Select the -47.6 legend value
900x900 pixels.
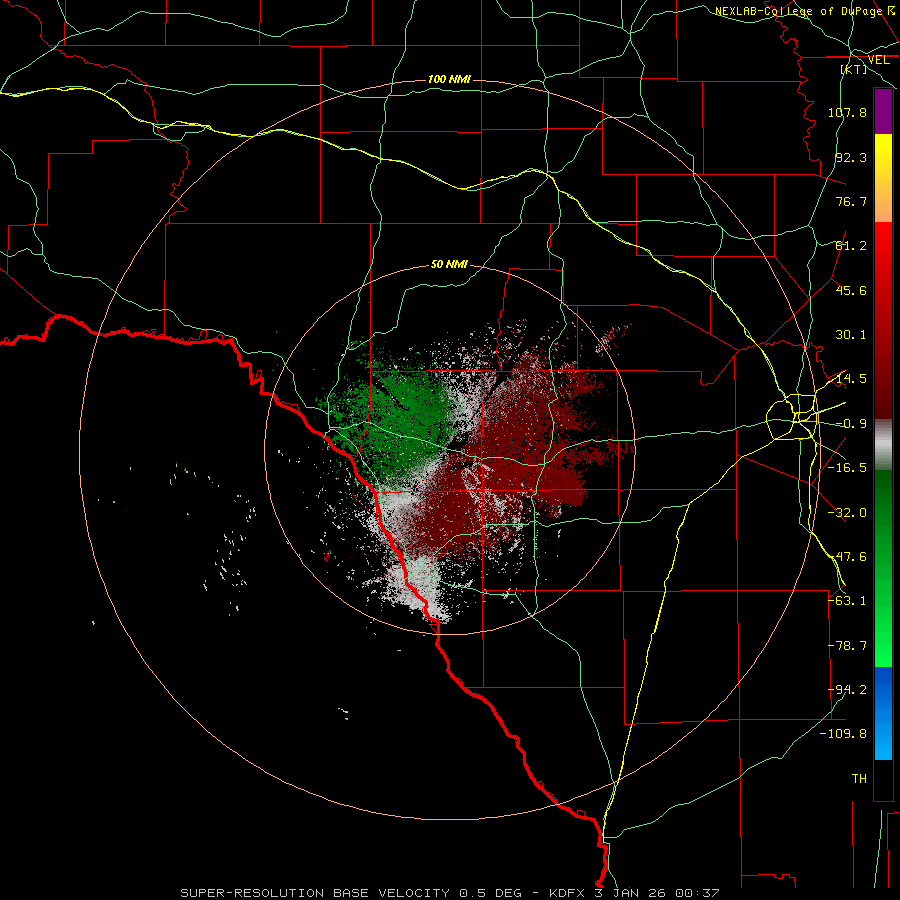point(847,557)
